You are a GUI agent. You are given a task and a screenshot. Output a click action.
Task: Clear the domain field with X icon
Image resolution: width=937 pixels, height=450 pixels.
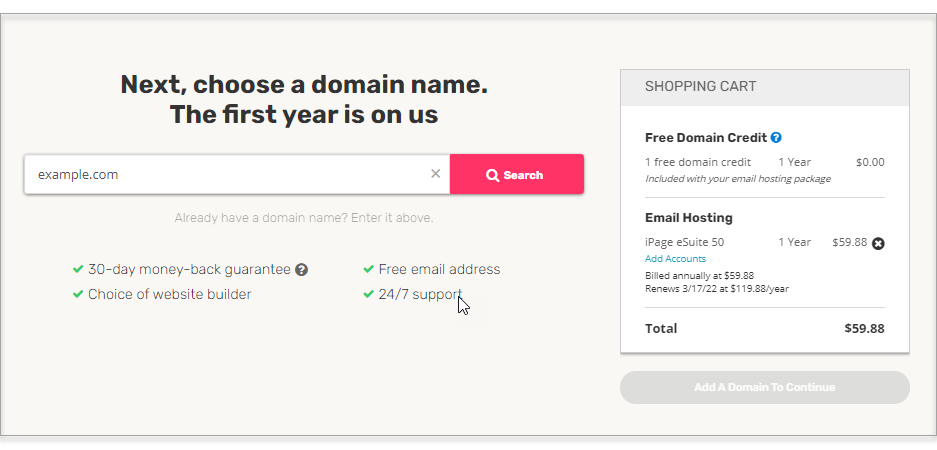coord(436,174)
